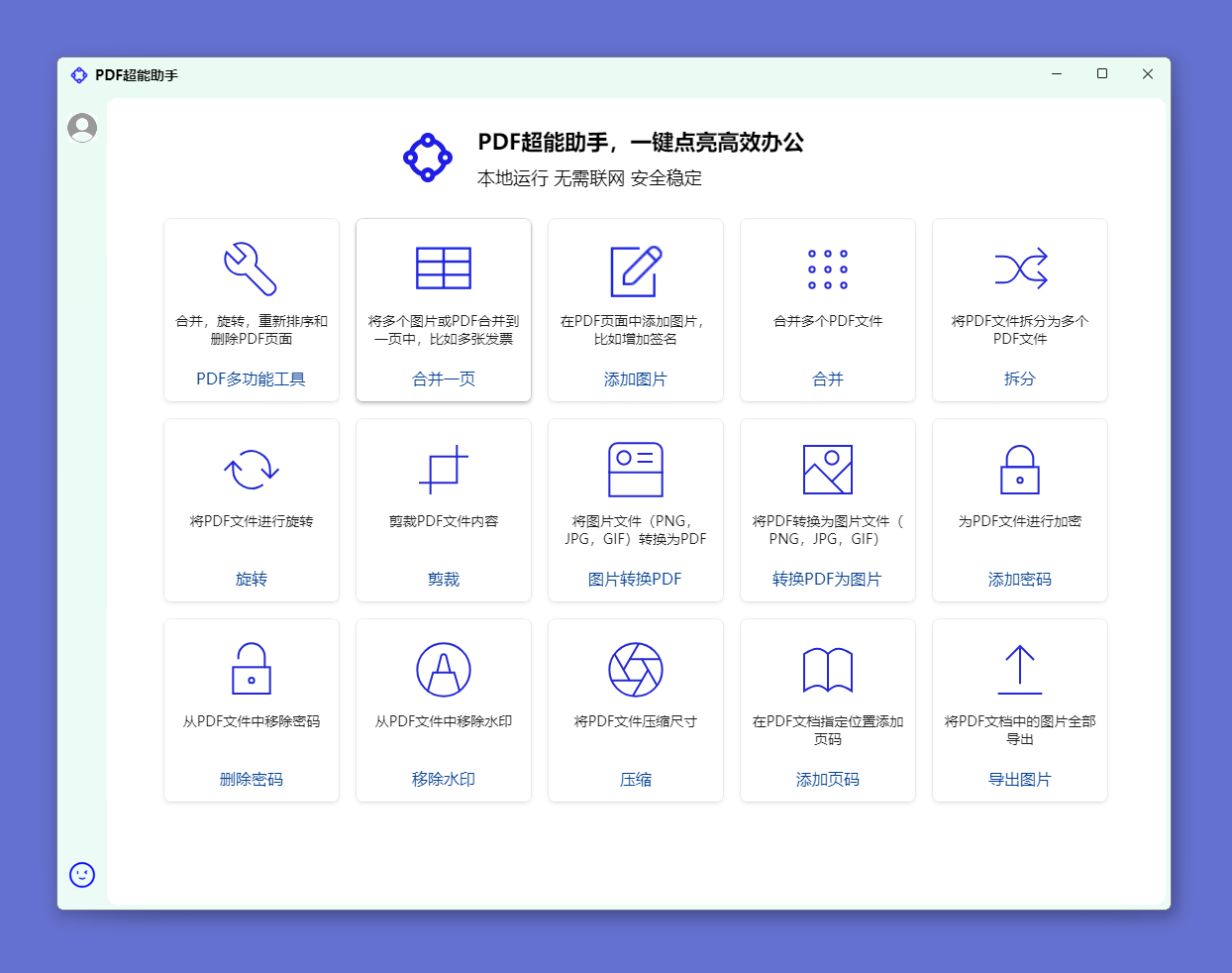Click description 为PDF文件进行加密

click(1020, 521)
